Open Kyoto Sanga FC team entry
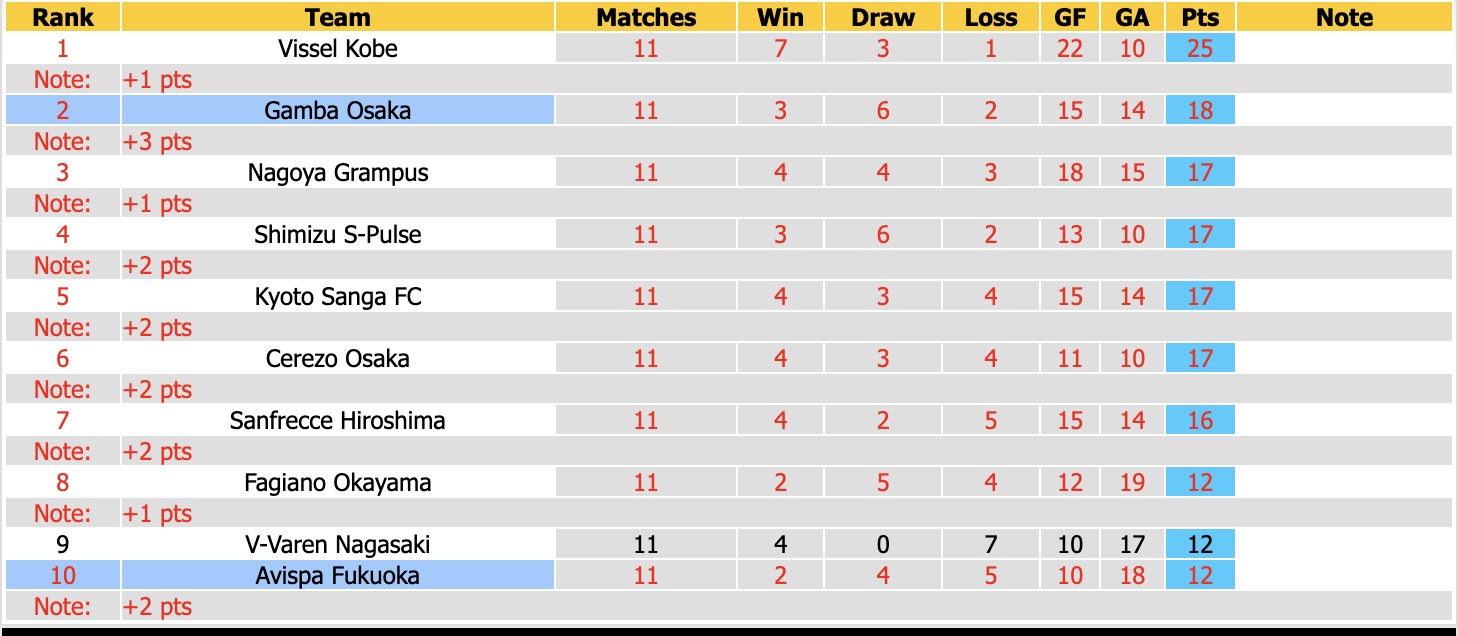 click(x=338, y=296)
